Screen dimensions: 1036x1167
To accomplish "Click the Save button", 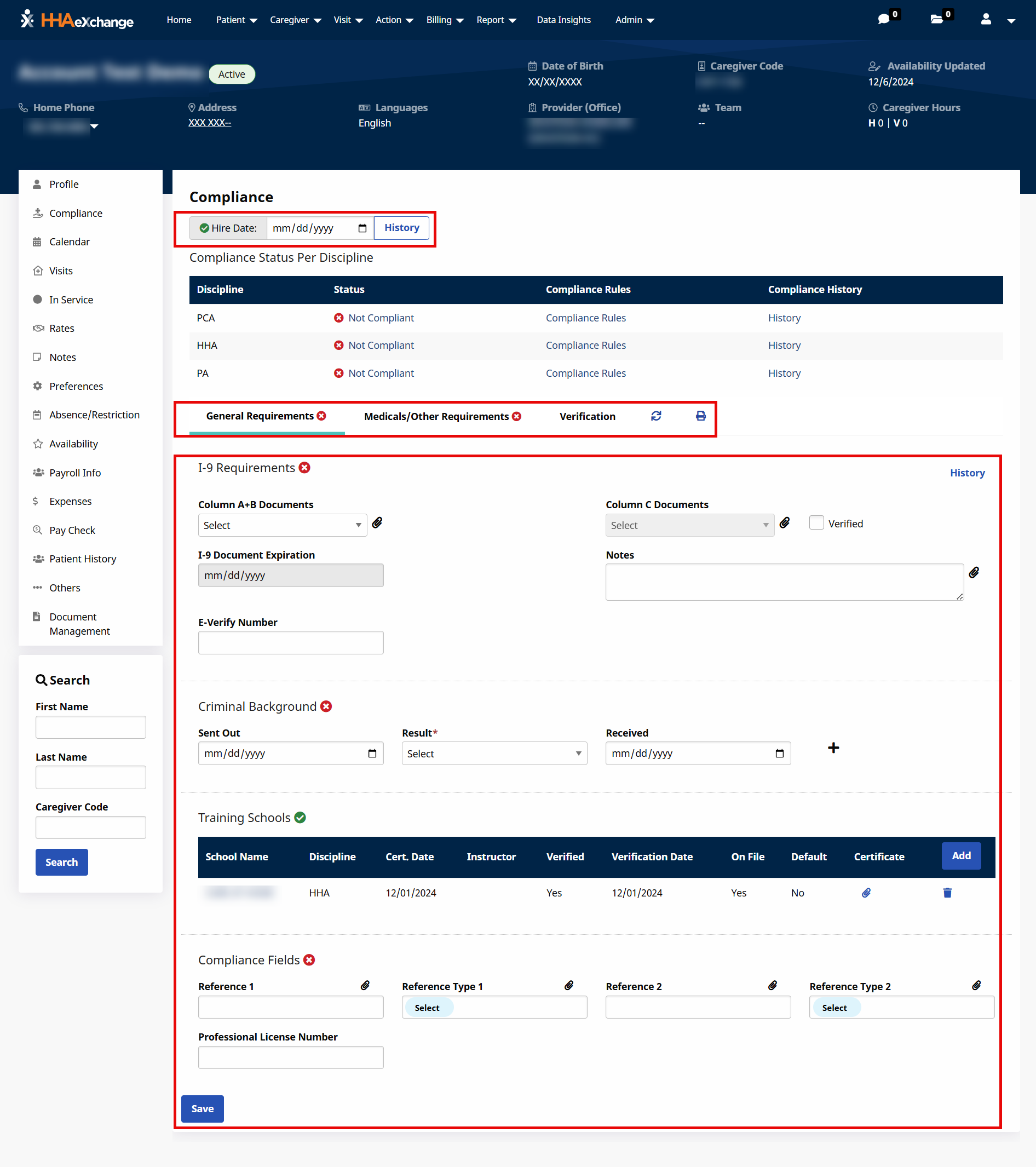I will 202,1108.
